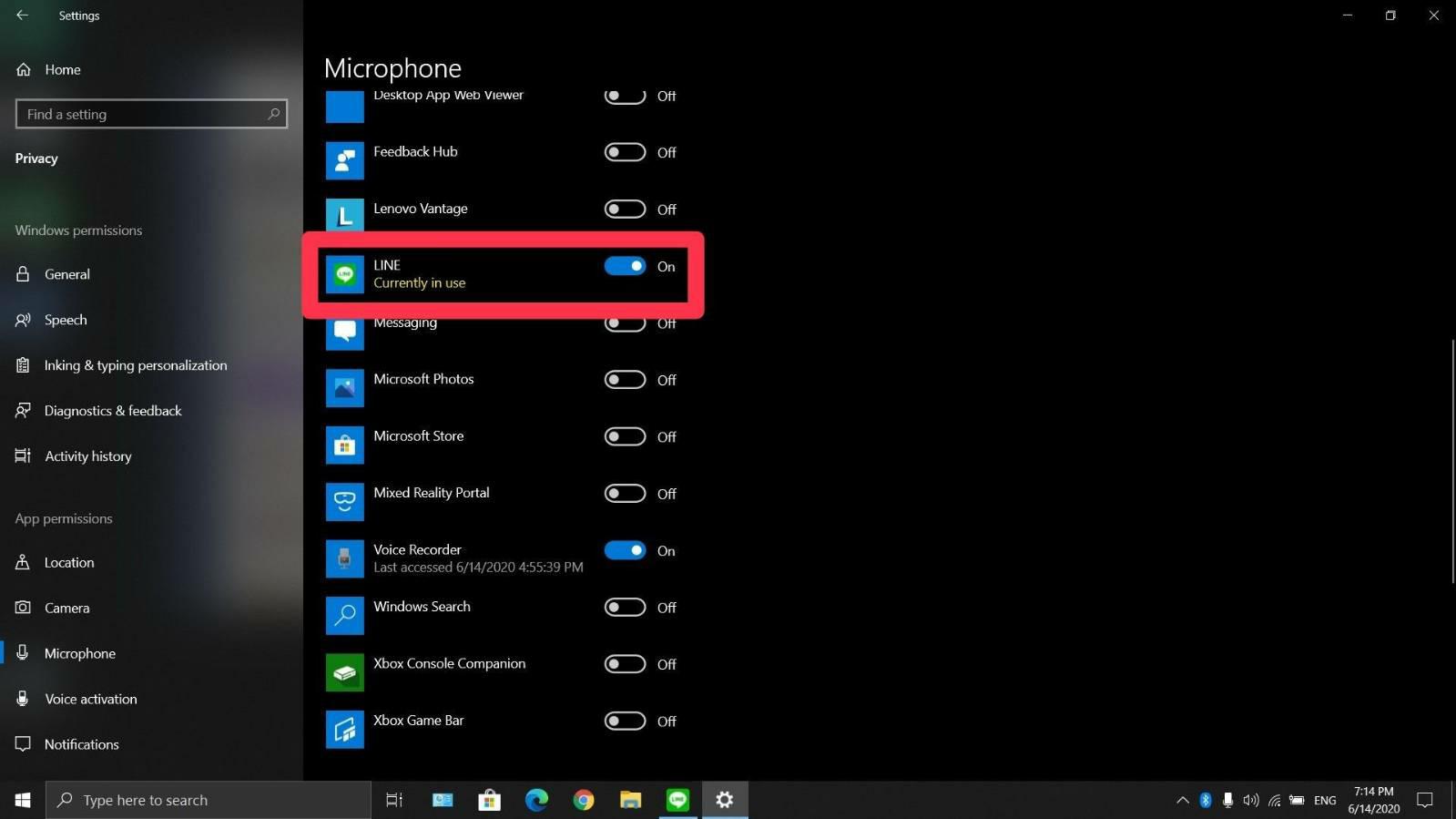The width and height of the screenshot is (1456, 819).
Task: Open File Explorer from the taskbar
Action: [x=631, y=800]
